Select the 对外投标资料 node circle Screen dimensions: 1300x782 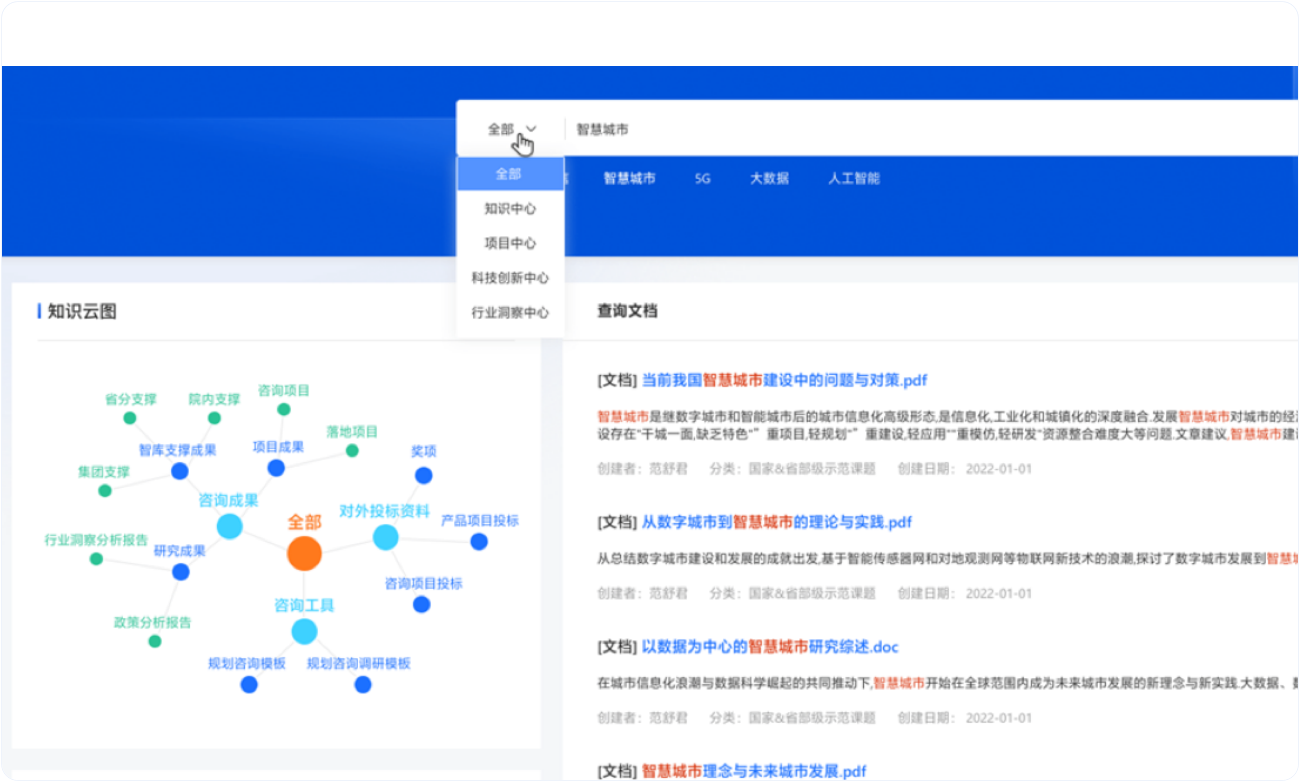point(386,538)
